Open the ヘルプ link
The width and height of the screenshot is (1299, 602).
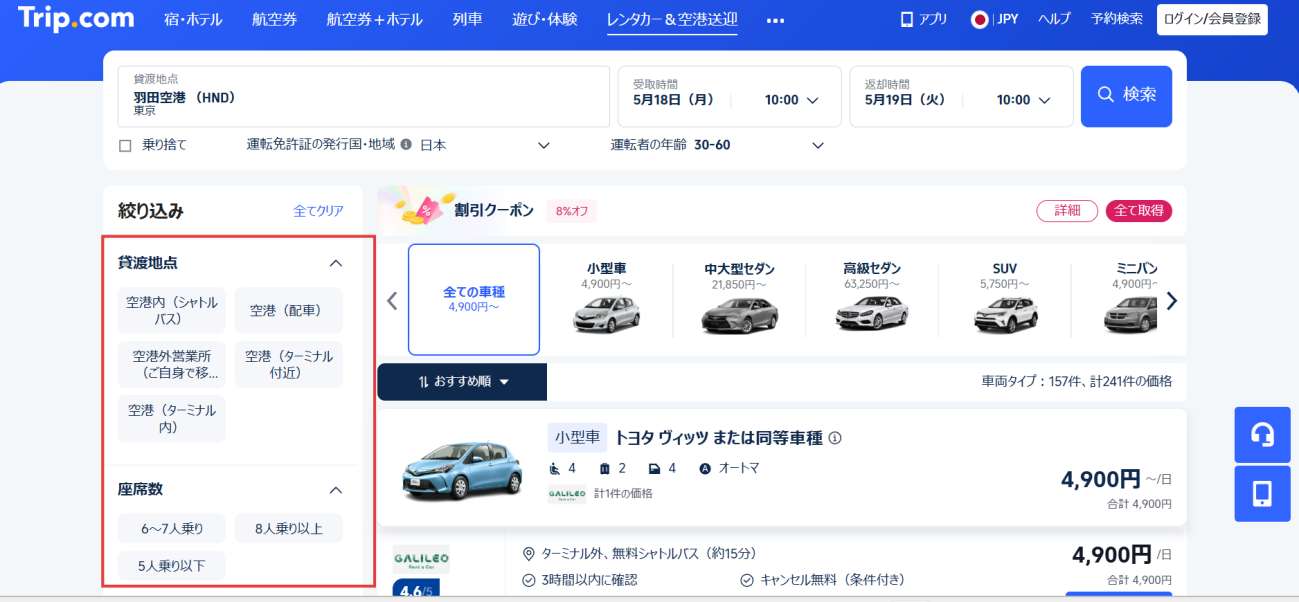1054,19
